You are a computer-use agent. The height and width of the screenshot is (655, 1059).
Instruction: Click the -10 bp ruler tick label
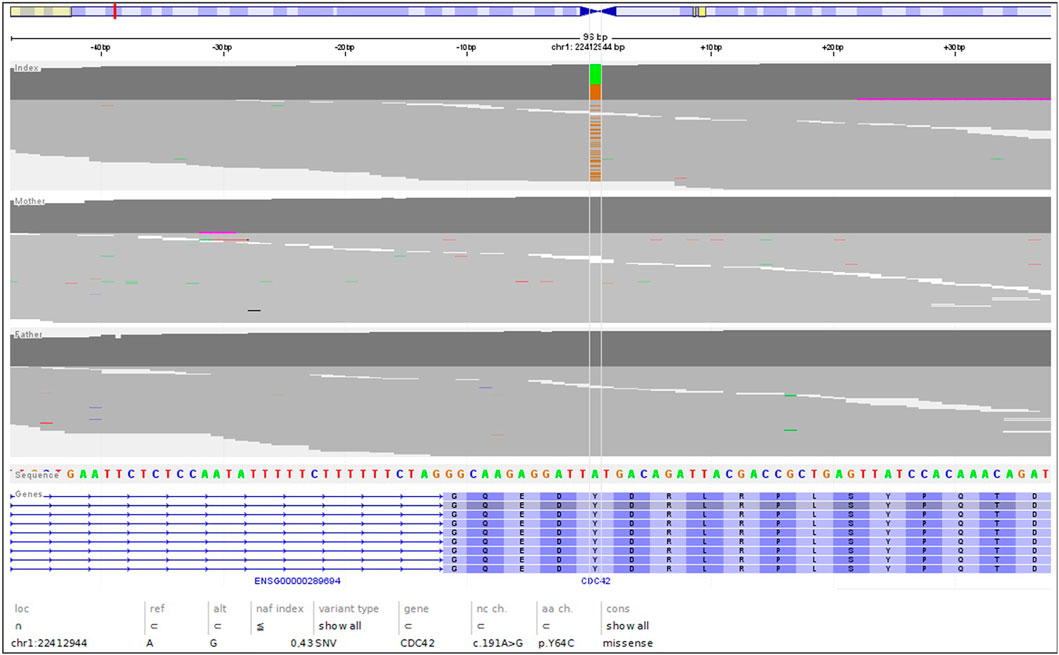click(466, 47)
